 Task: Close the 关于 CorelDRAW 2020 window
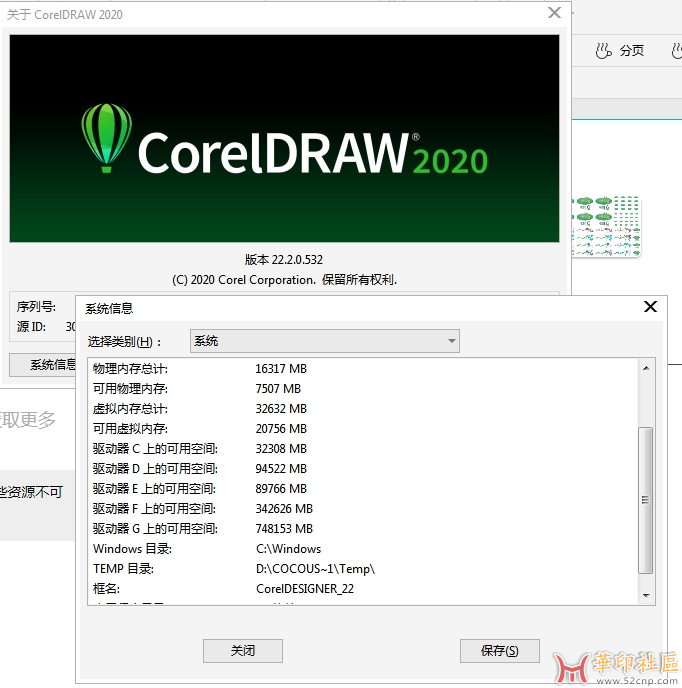click(554, 13)
